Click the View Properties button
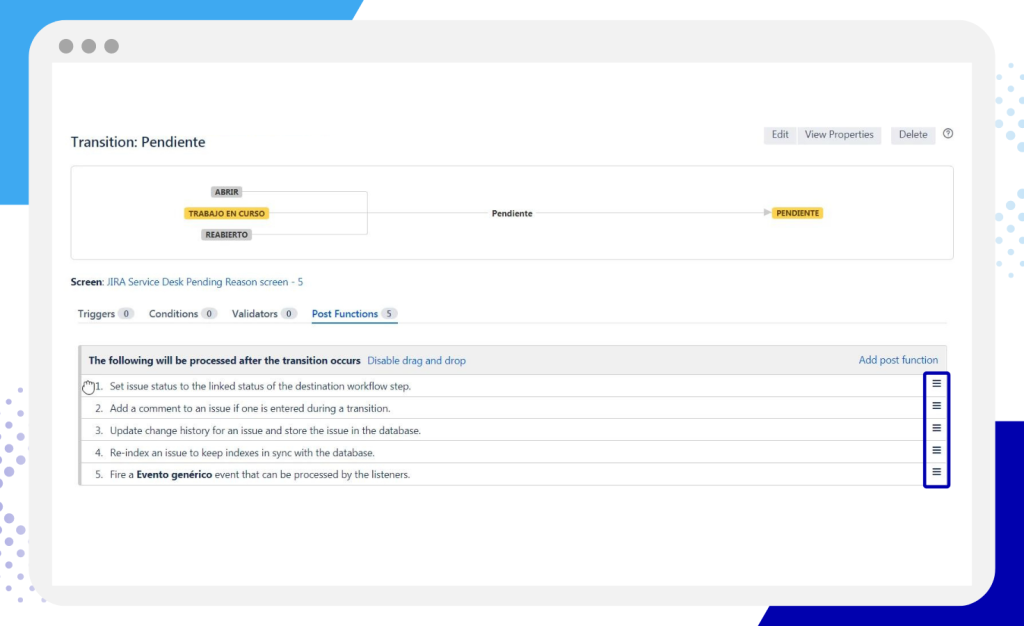 pos(838,135)
